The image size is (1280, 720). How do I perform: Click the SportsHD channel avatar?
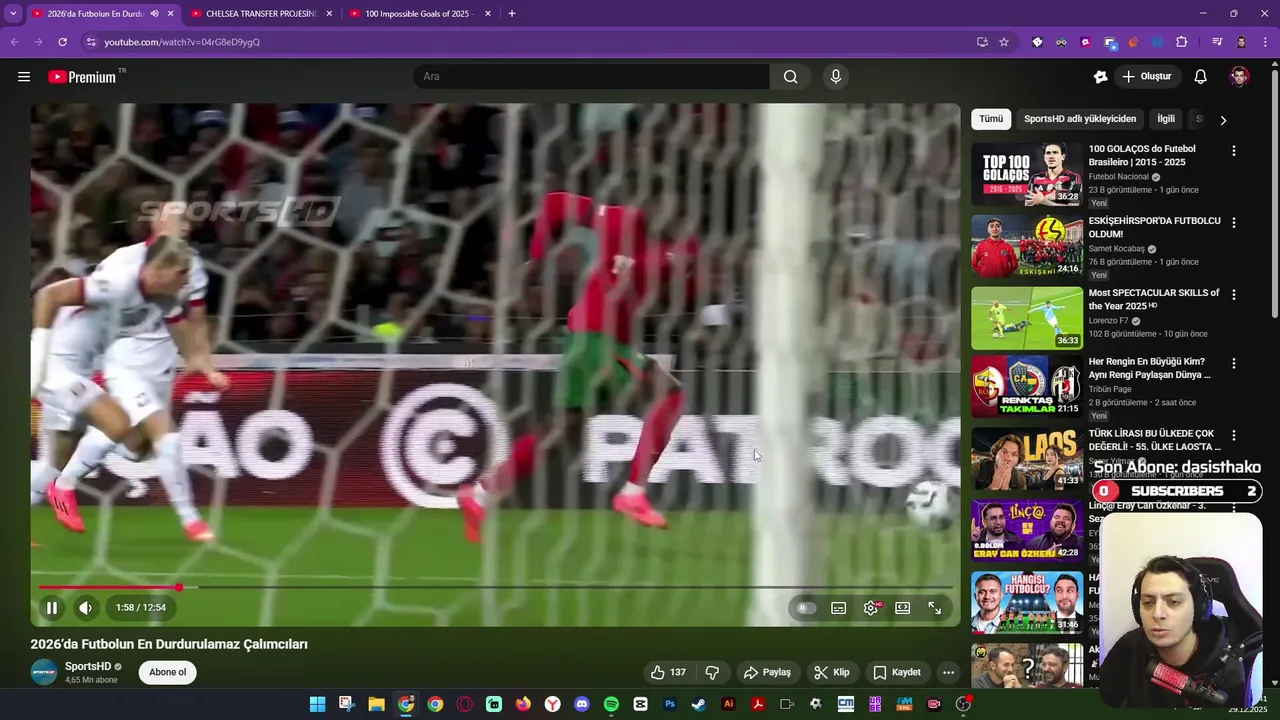click(x=44, y=672)
